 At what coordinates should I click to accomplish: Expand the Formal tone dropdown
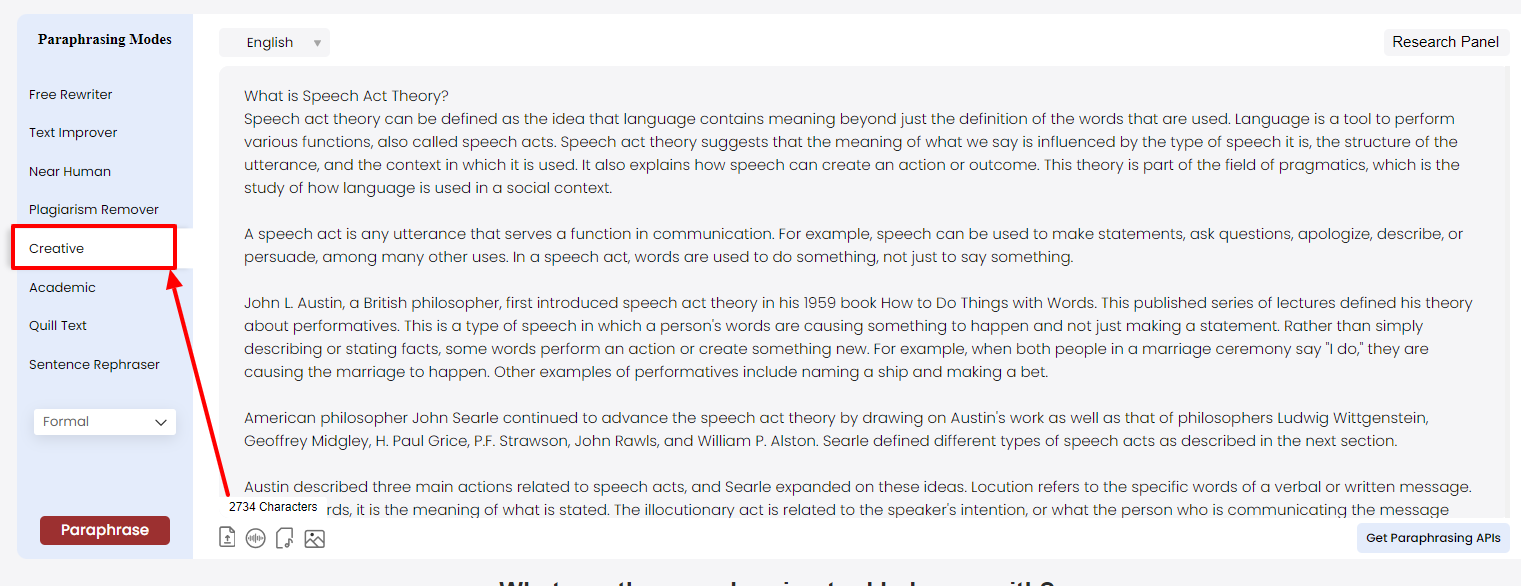(105, 422)
